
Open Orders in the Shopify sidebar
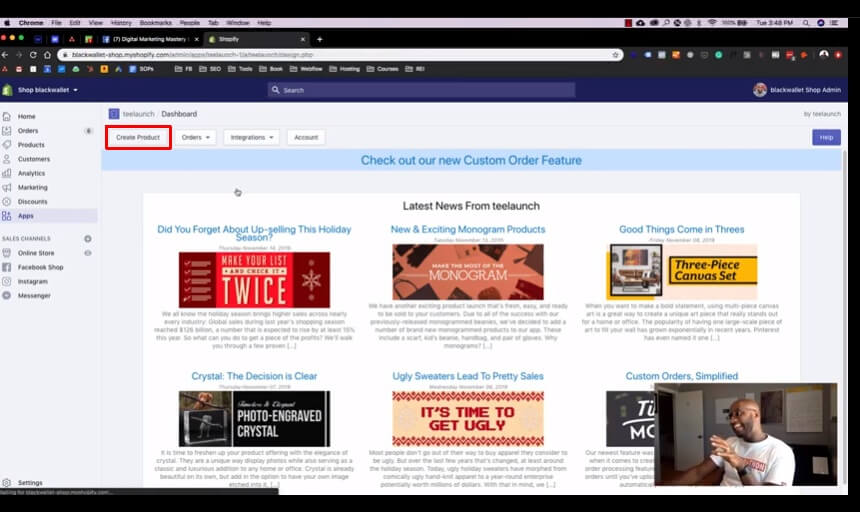28,130
